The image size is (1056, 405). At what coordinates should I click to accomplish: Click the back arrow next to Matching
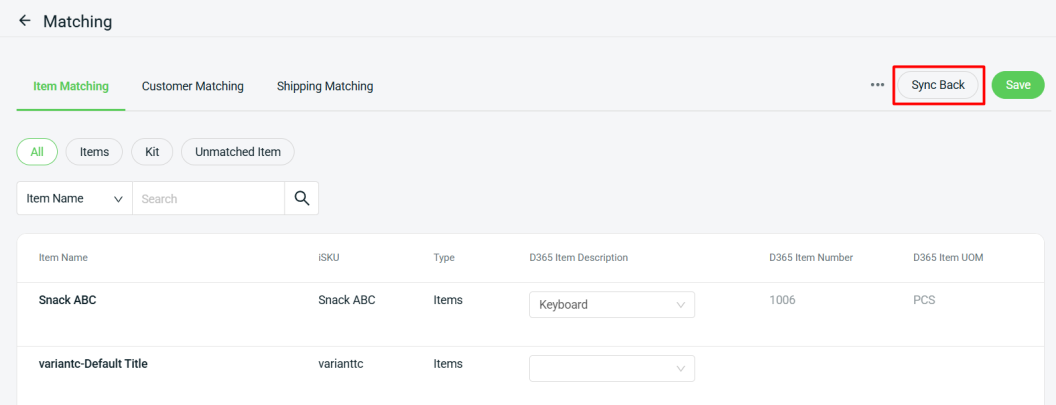click(x=25, y=21)
